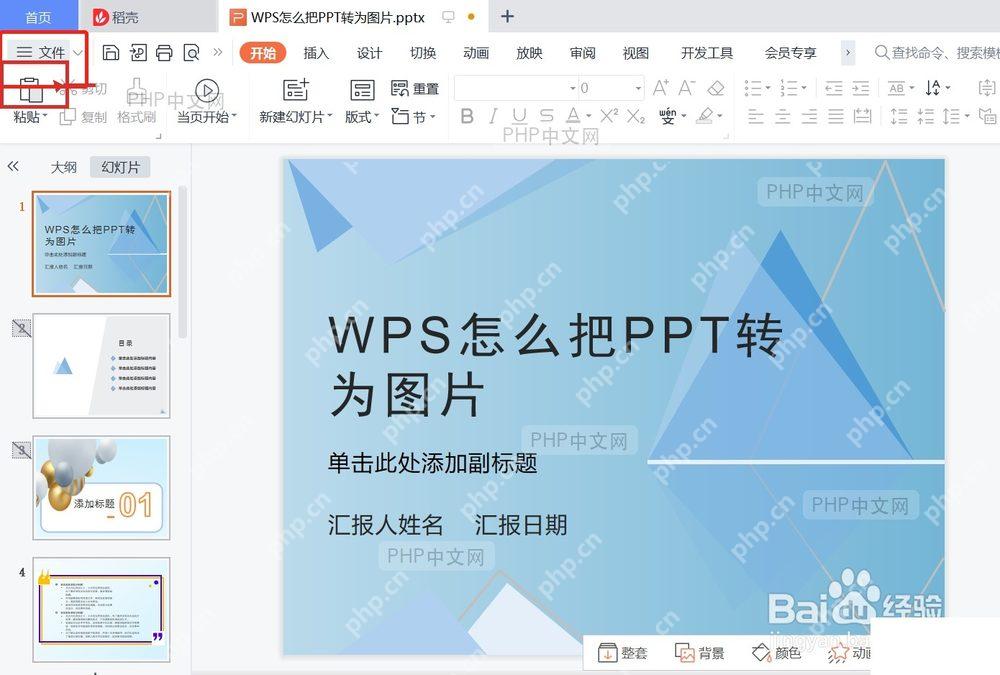Click the Reset (重置) button

[x=415, y=89]
